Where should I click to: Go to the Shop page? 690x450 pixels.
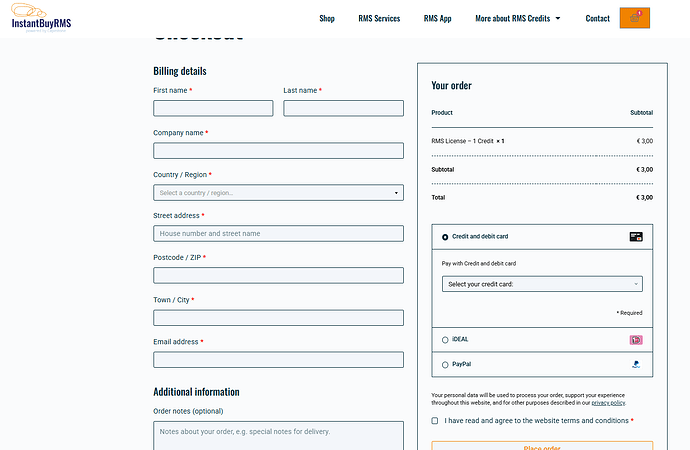[327, 18]
